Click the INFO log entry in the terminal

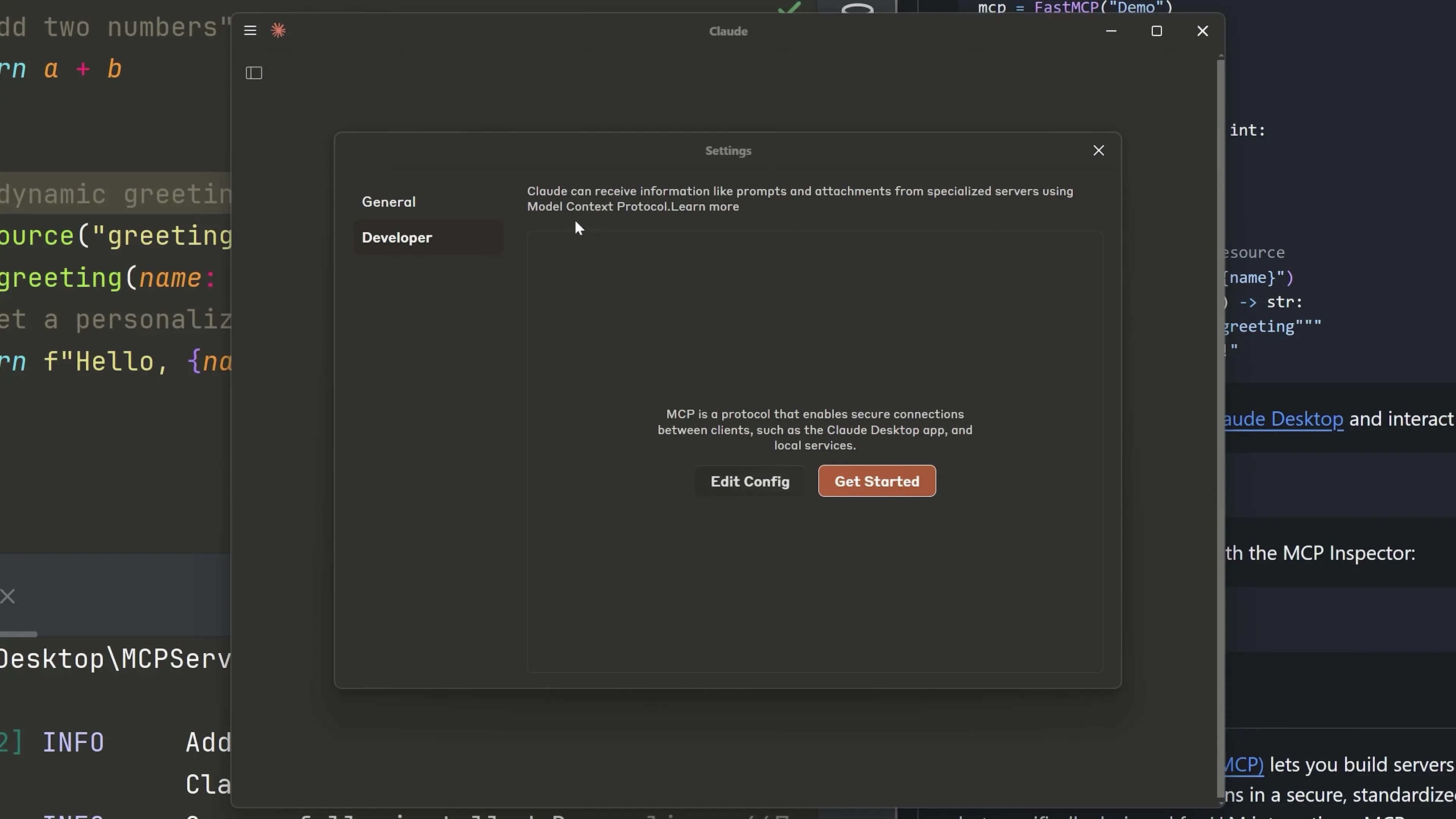point(74,742)
